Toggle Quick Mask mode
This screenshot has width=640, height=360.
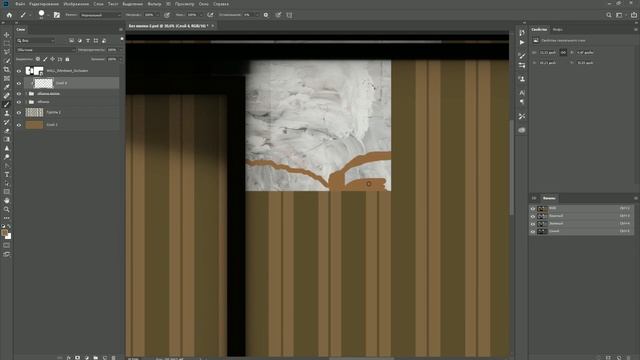click(7, 245)
